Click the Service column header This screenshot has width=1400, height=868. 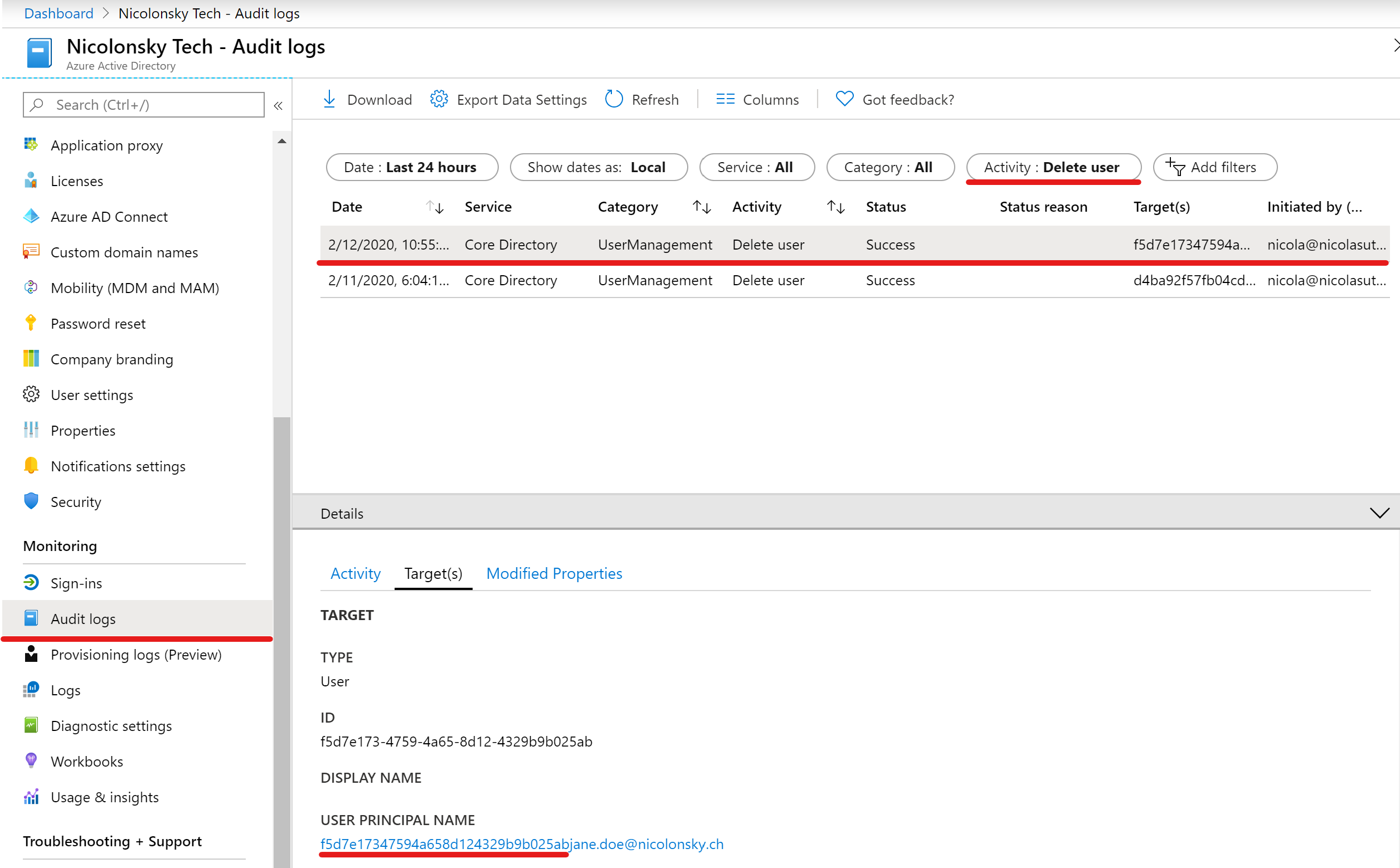click(x=488, y=207)
